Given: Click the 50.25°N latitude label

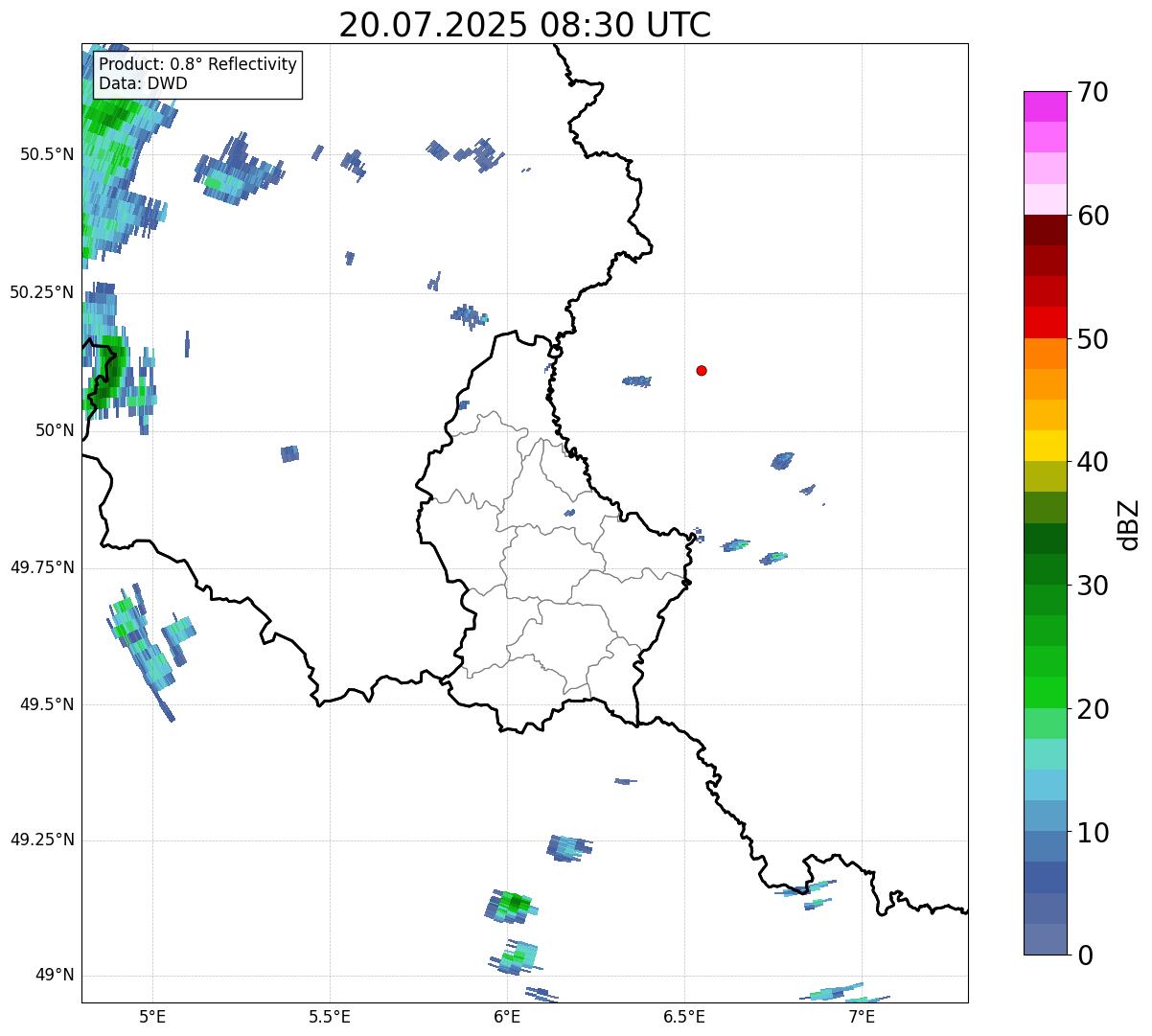Looking at the screenshot, I should [42, 292].
